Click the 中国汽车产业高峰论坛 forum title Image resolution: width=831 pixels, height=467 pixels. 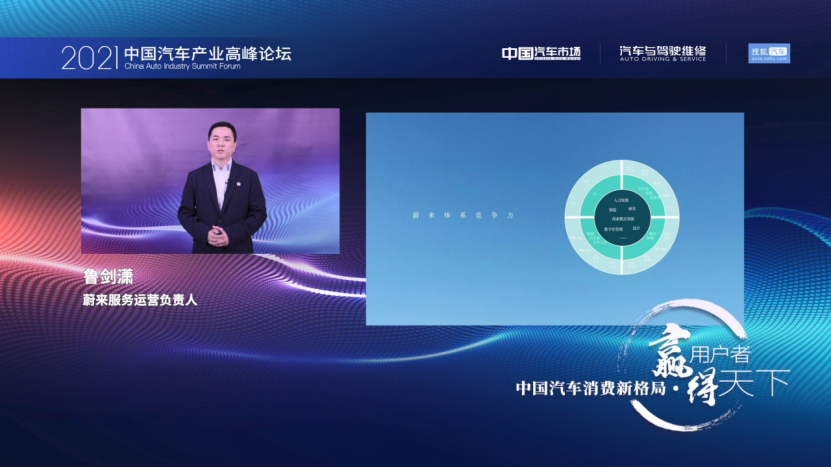tap(208, 51)
